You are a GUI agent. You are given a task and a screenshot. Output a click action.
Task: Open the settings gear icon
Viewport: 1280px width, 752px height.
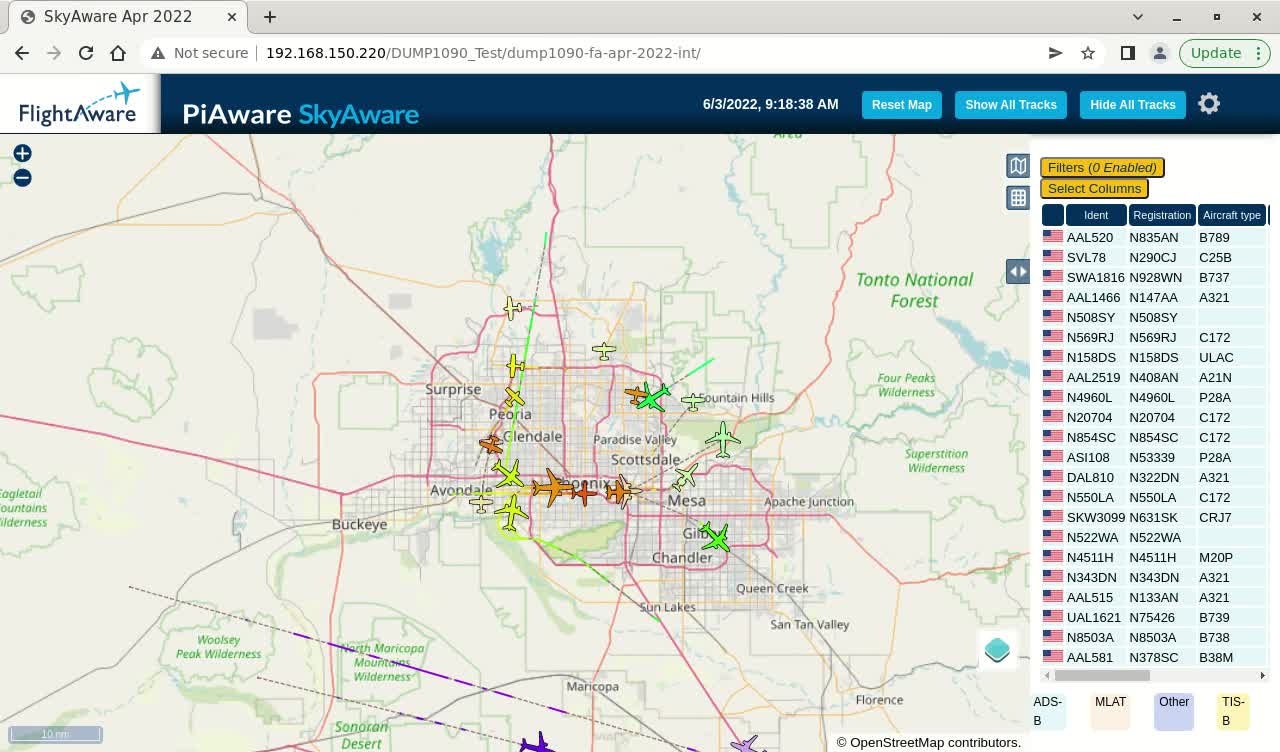pos(1209,104)
